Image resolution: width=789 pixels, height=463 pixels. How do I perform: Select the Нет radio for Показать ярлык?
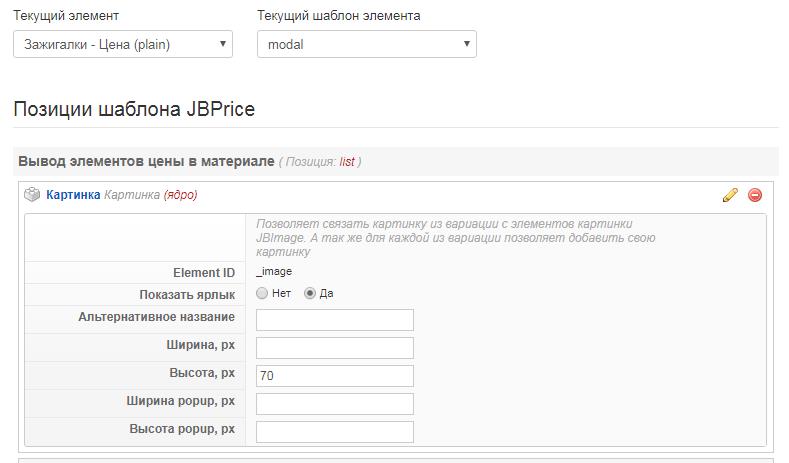click(x=262, y=294)
